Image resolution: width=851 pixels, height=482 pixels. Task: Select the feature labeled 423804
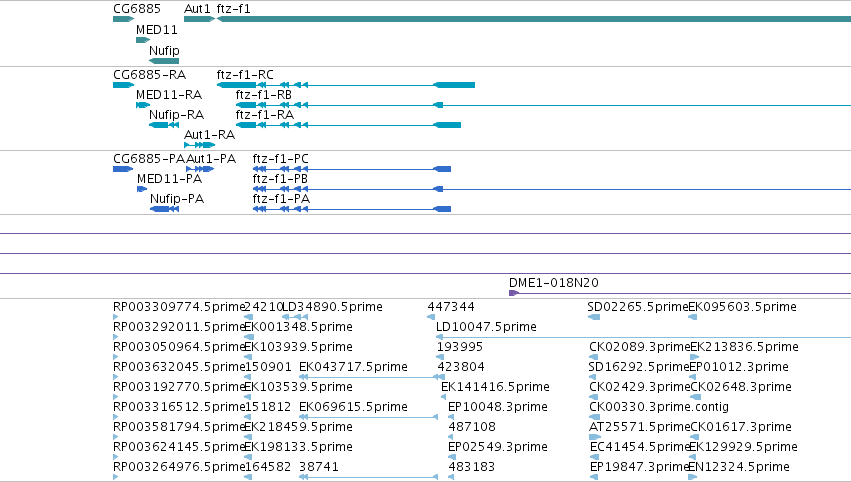[461, 367]
